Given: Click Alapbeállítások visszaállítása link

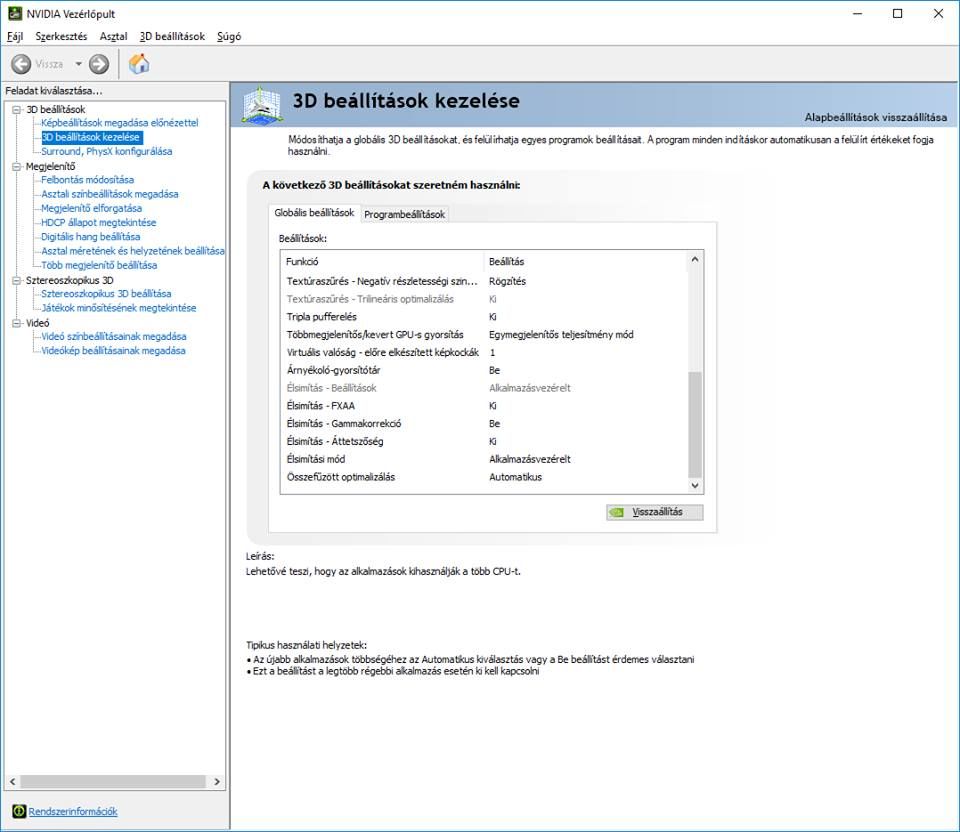Looking at the screenshot, I should (x=876, y=117).
